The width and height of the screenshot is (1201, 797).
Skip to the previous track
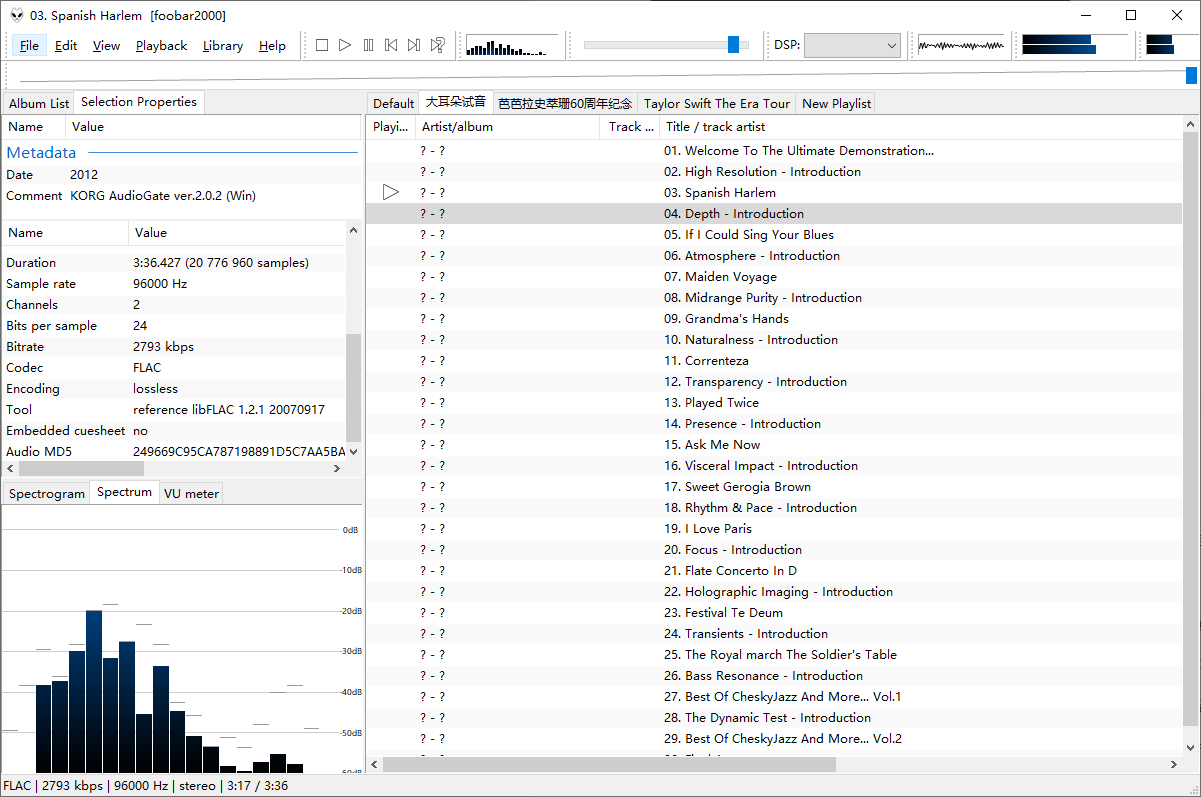coord(391,45)
